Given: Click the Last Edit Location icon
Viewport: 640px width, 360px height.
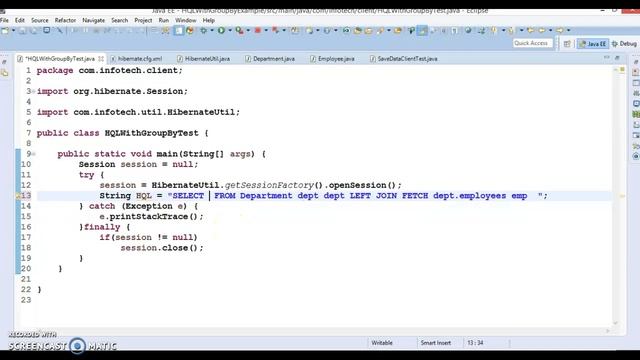Looking at the screenshot, I should point(531,30).
